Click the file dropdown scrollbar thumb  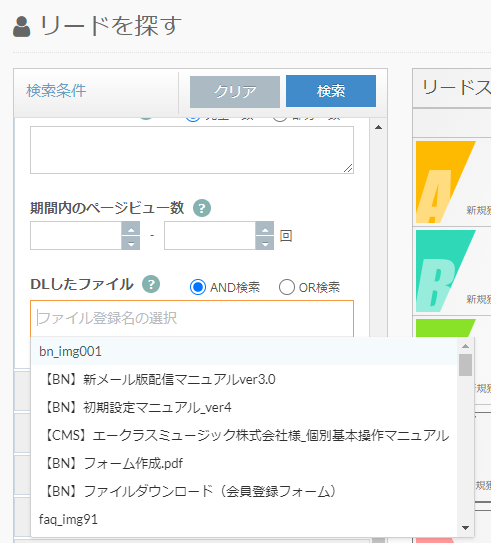(465, 365)
